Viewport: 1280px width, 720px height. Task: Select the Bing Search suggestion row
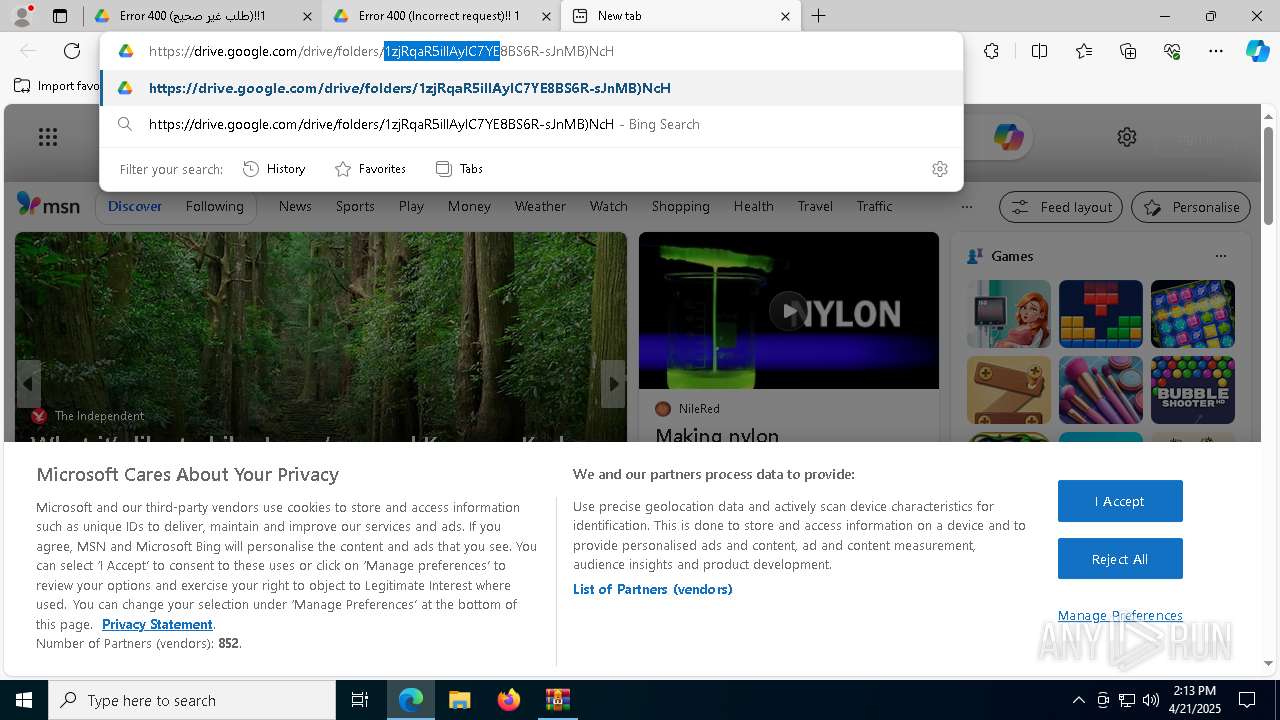coord(531,124)
